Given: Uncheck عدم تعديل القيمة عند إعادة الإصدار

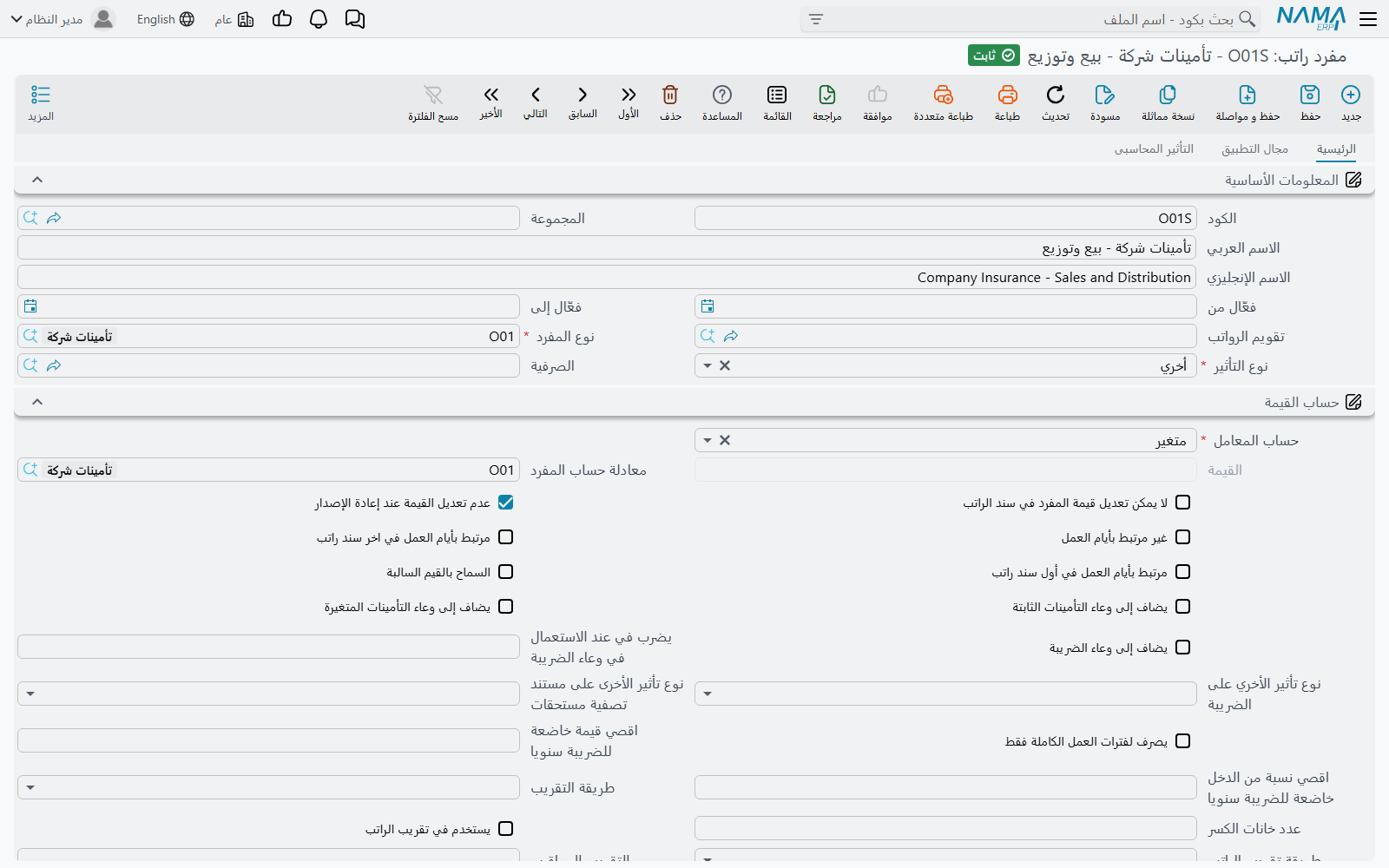Looking at the screenshot, I should coord(506,503).
